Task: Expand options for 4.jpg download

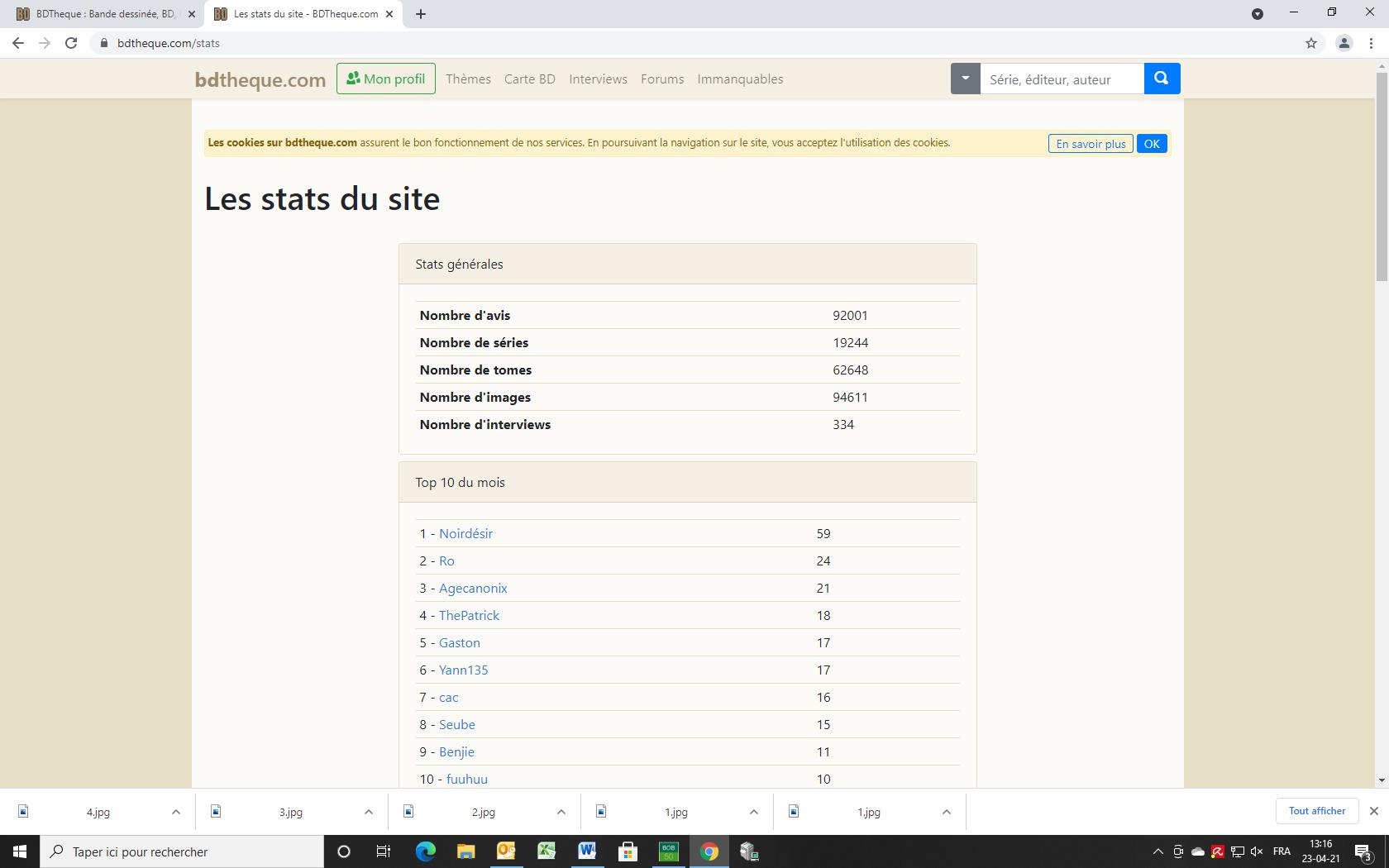Action: pyautogui.click(x=175, y=812)
